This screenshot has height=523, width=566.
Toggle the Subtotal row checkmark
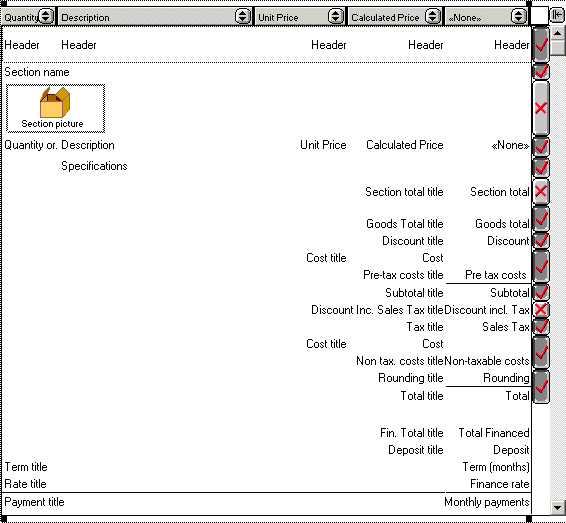tap(541, 292)
